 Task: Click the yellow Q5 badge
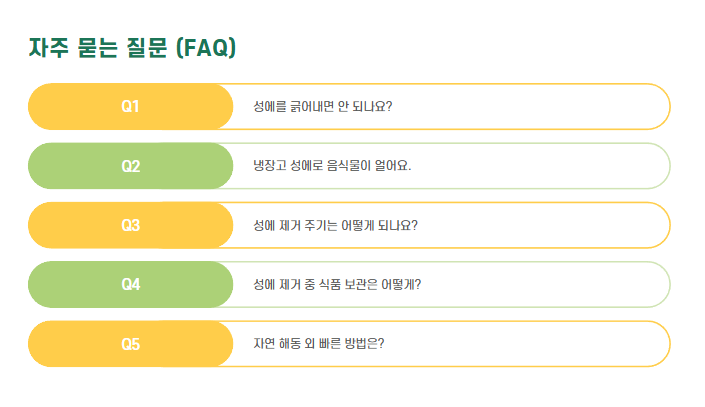point(130,344)
